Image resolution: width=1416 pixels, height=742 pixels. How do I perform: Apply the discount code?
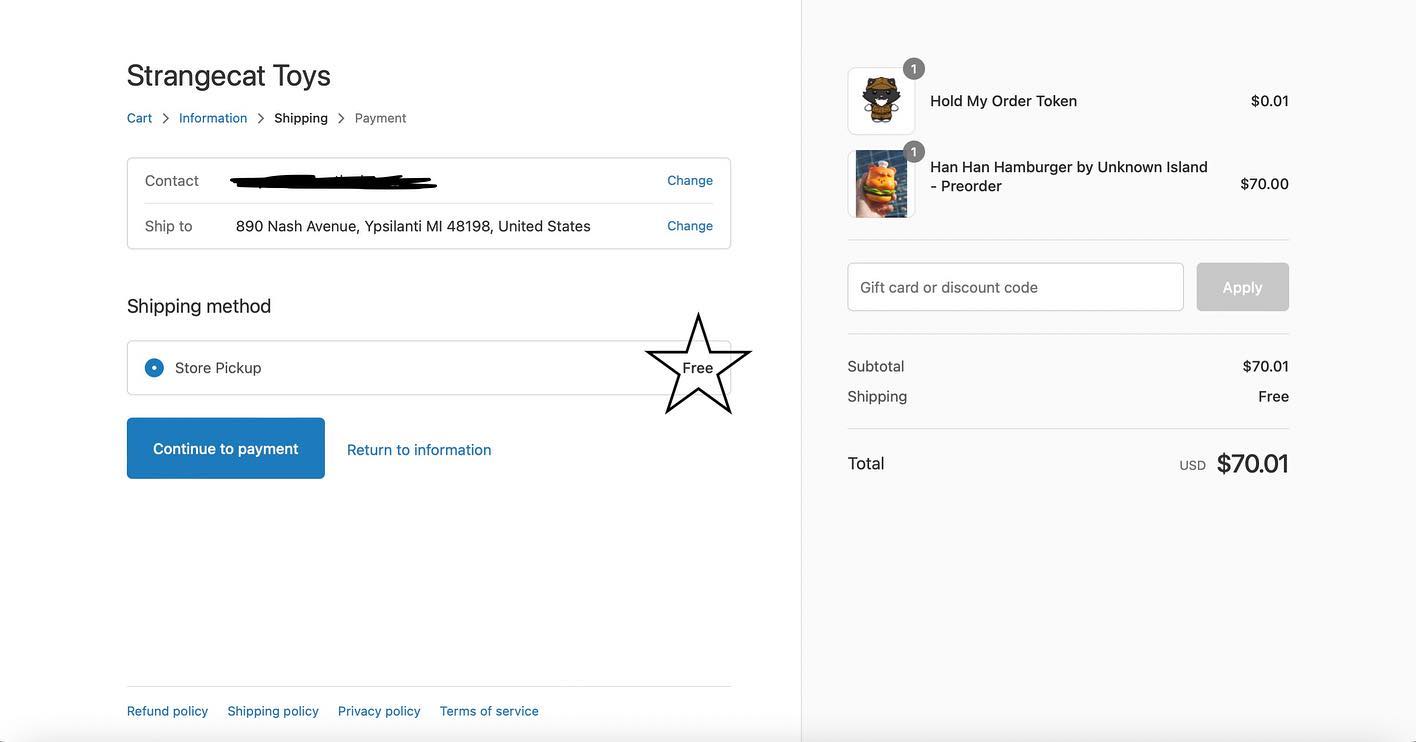click(1243, 287)
